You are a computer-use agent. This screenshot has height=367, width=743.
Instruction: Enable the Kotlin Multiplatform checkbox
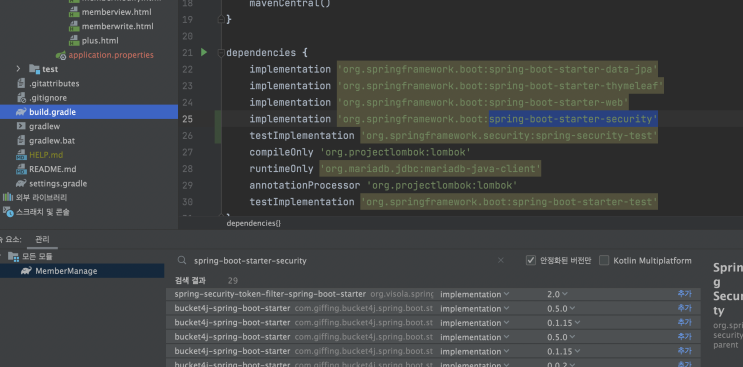click(604, 260)
